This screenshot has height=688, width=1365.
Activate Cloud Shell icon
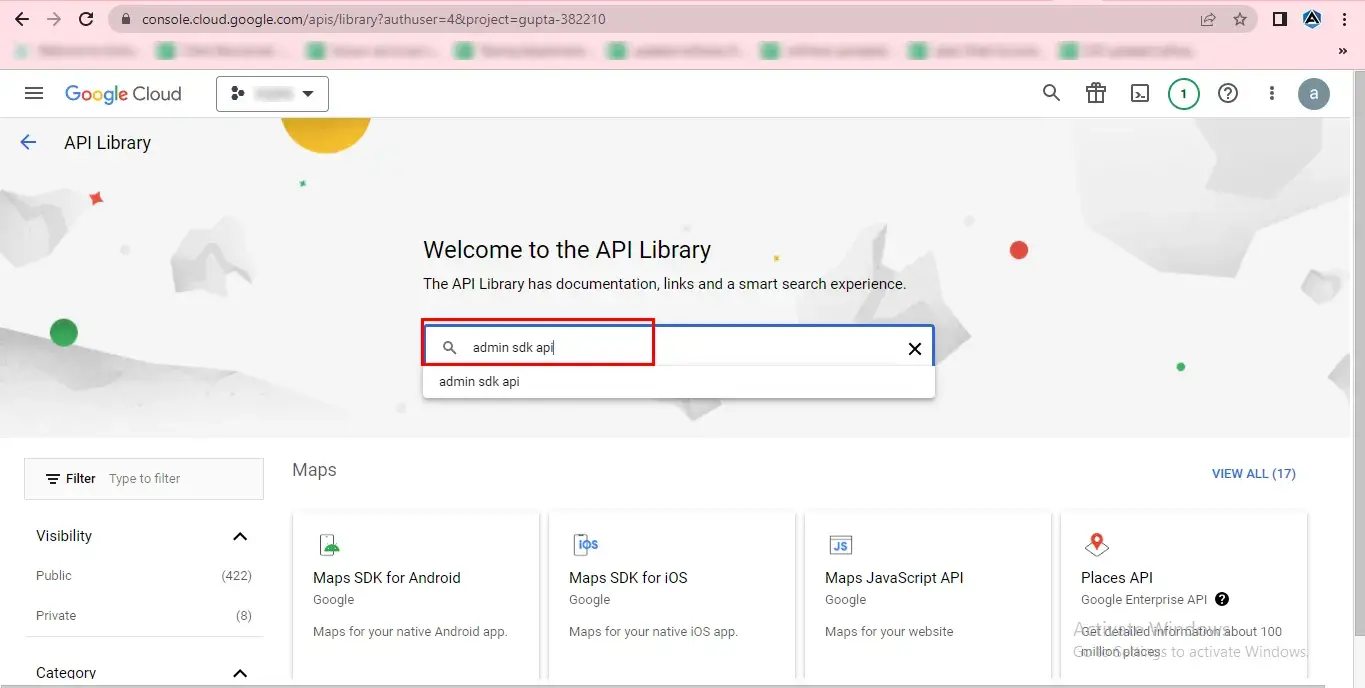[x=1140, y=93]
